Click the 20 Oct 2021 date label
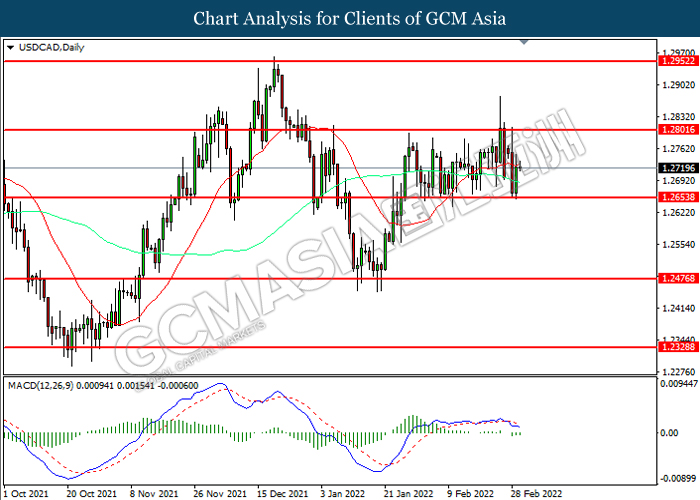This screenshot has height=500, width=700. coord(92,493)
